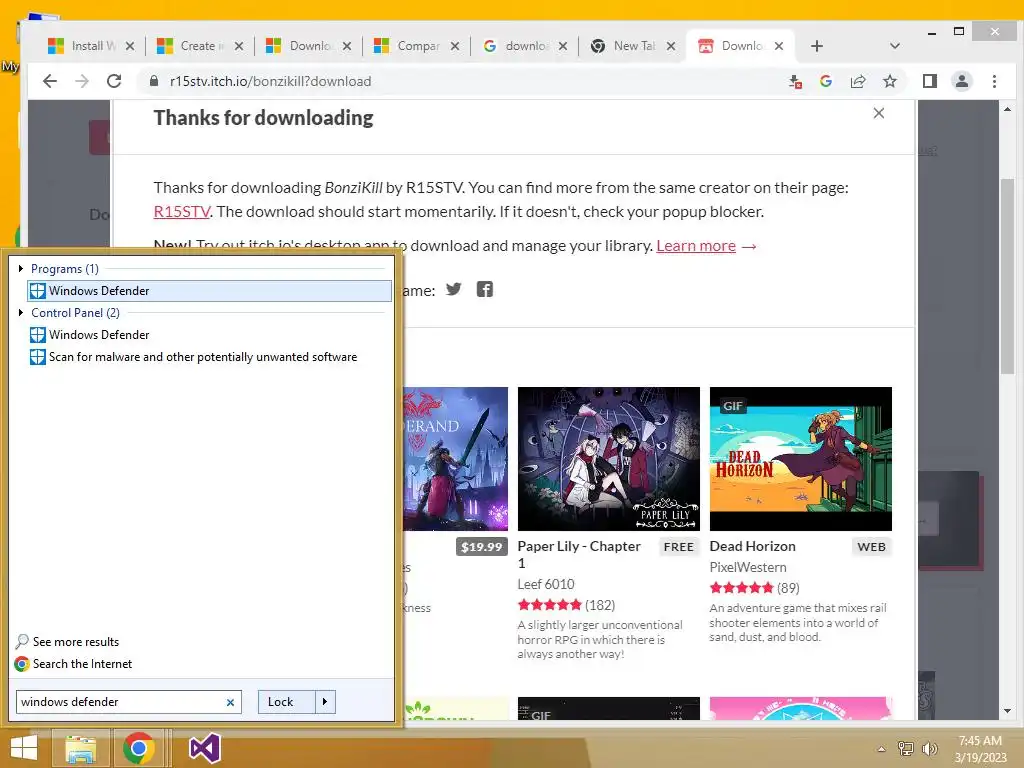Open the tab search dropdown chevron
The width and height of the screenshot is (1024, 768).
pyautogui.click(x=895, y=46)
